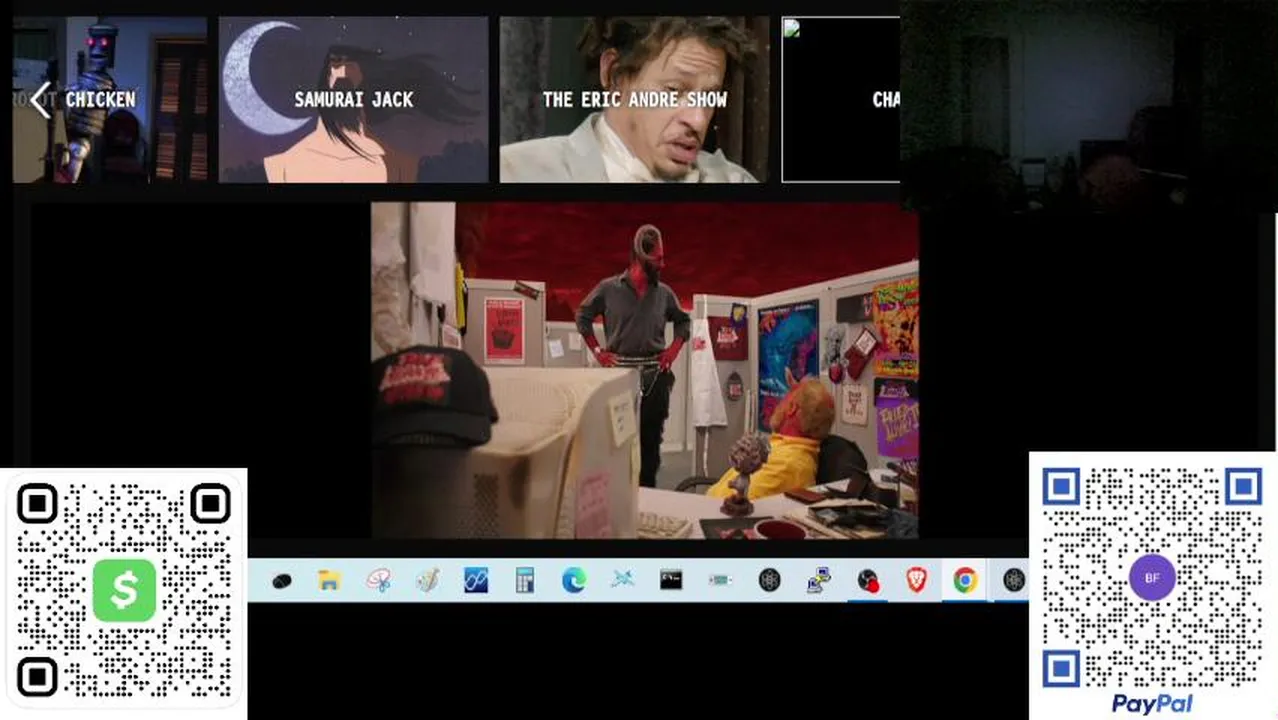1278x720 pixels.
Task: Open the last dark atom-logo icon
Action: pyautogui.click(x=1014, y=580)
